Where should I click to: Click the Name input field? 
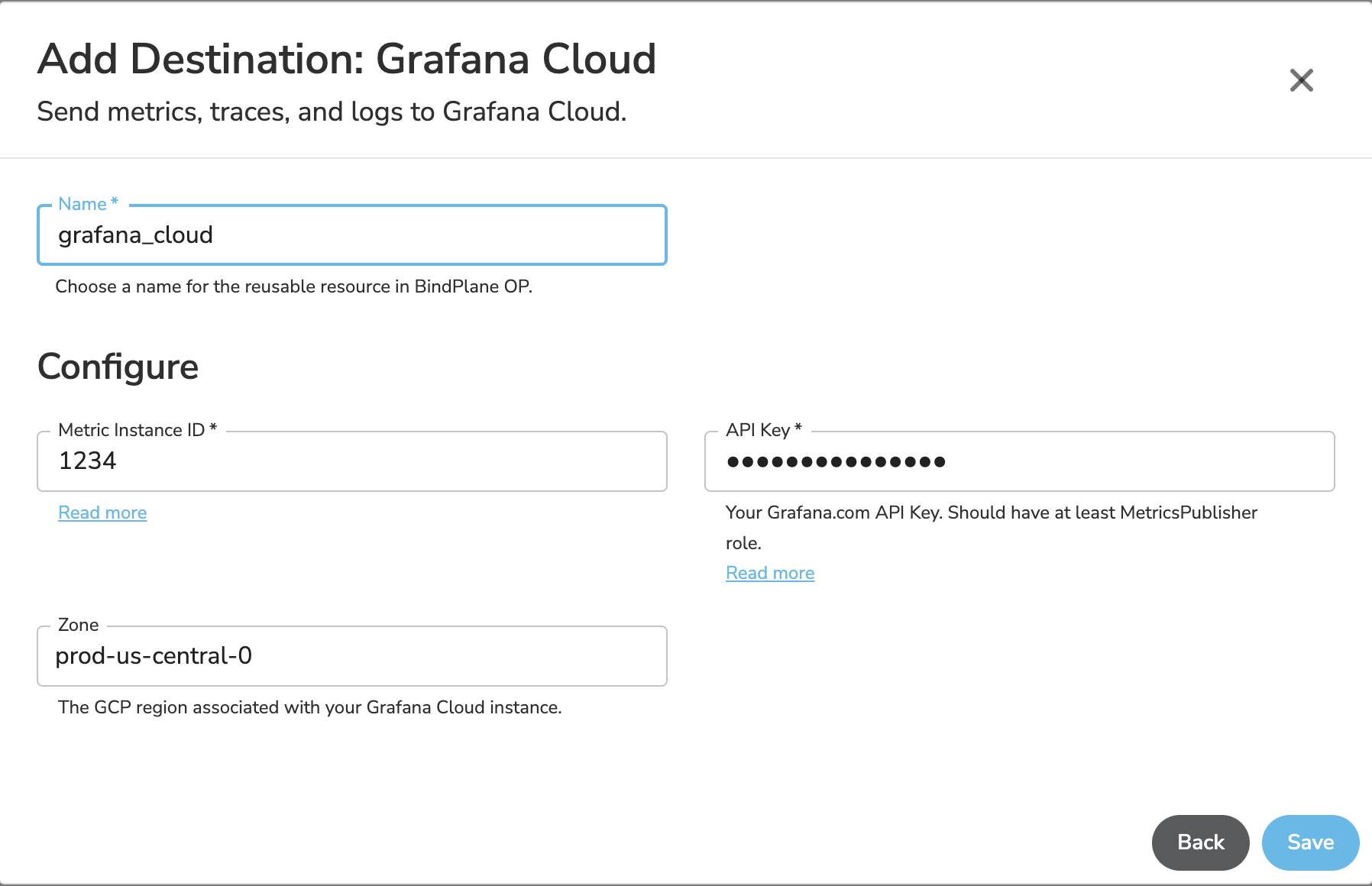352,235
